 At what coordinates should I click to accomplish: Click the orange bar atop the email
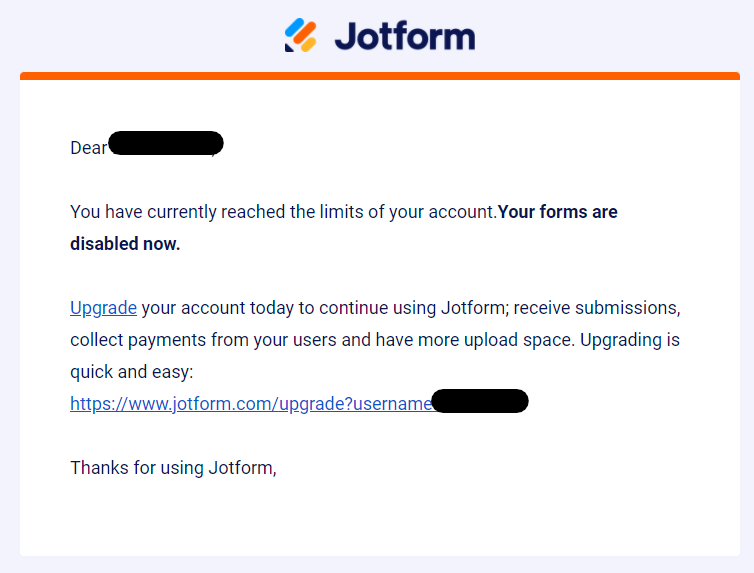pos(380,76)
